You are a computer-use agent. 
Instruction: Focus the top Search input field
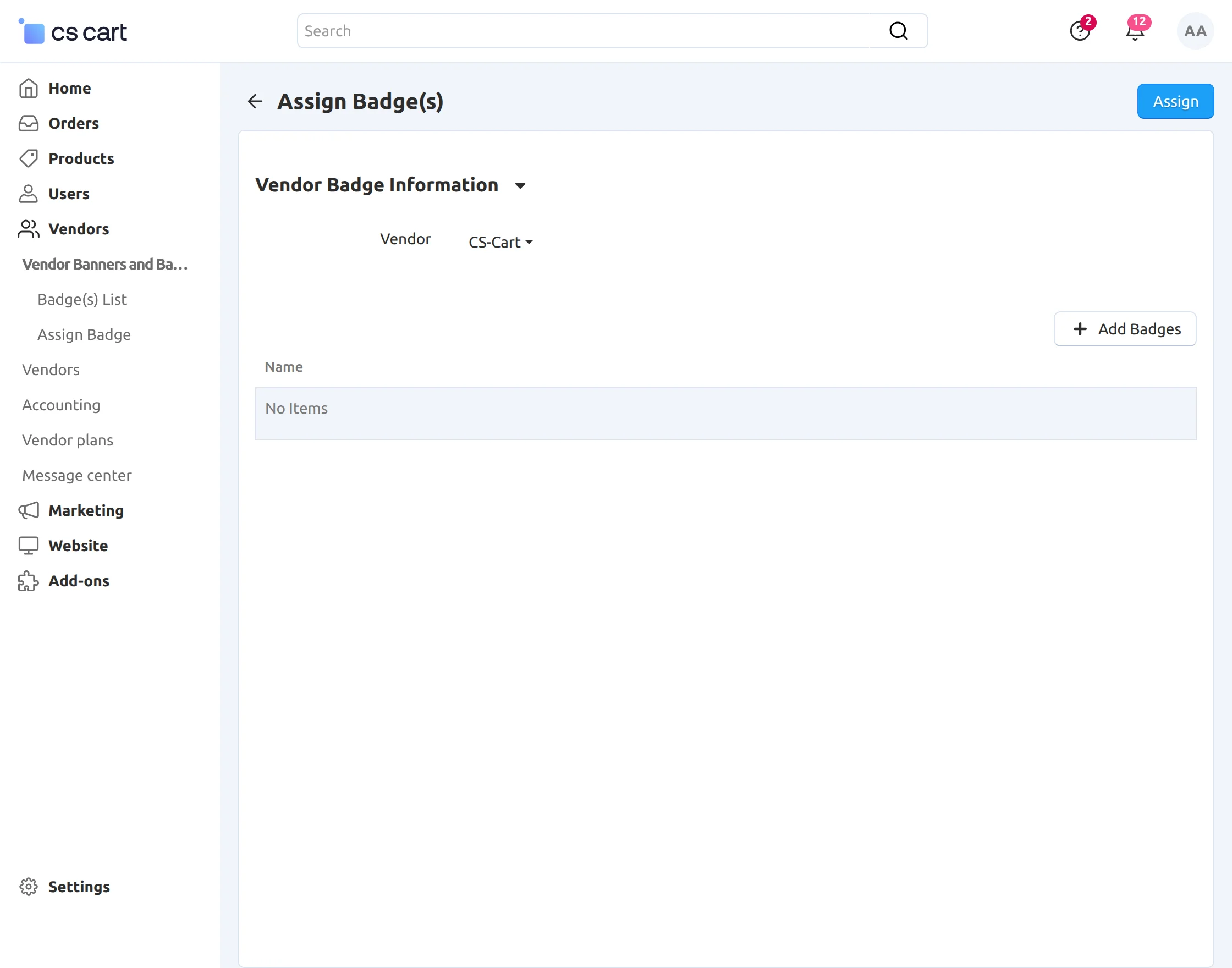coord(590,31)
